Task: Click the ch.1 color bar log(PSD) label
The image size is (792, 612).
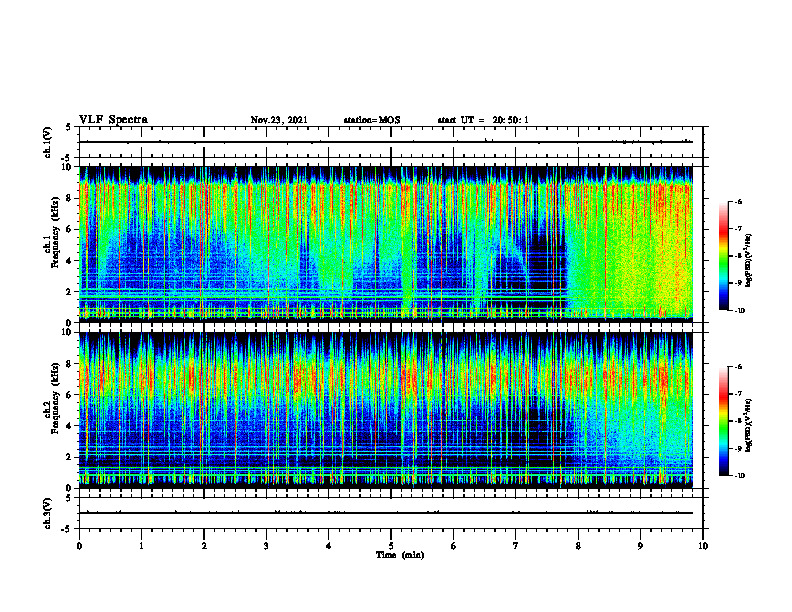Action: point(749,260)
